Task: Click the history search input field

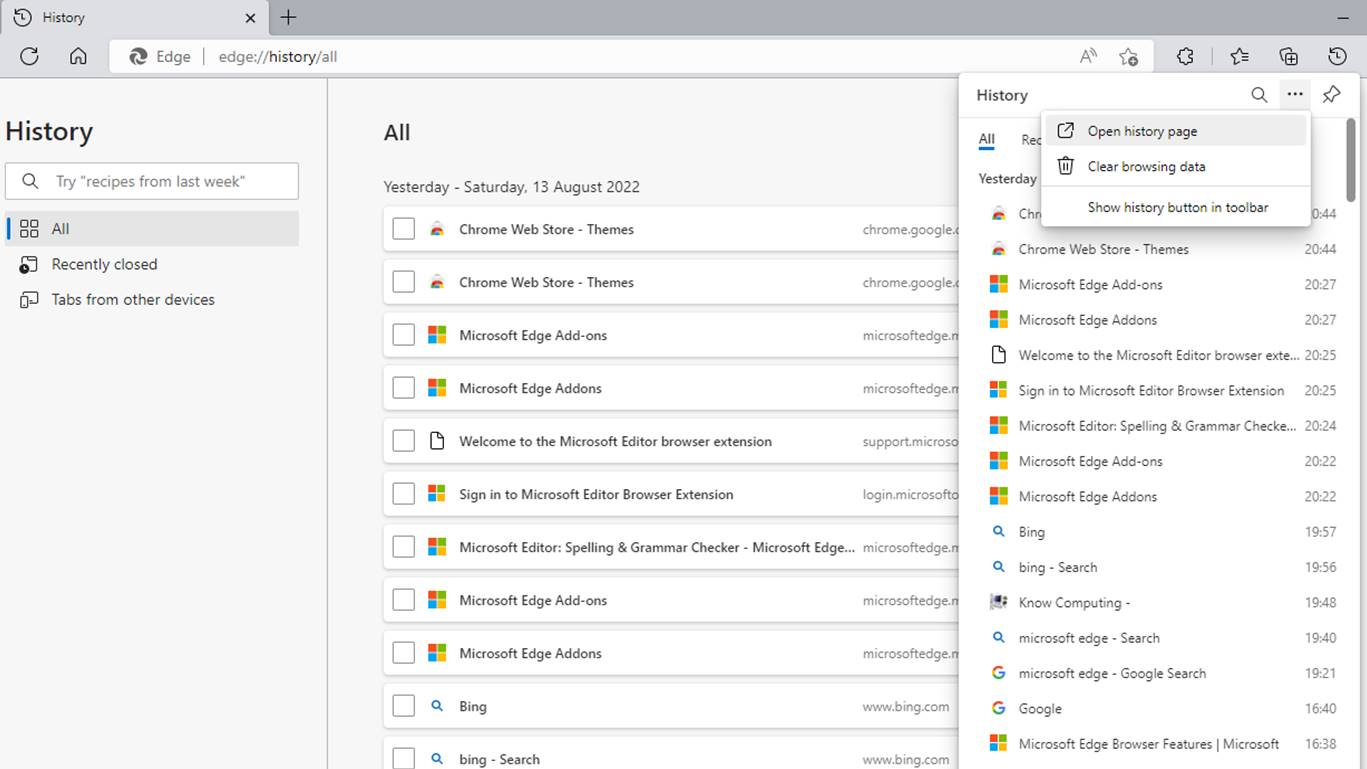Action: click(x=151, y=181)
